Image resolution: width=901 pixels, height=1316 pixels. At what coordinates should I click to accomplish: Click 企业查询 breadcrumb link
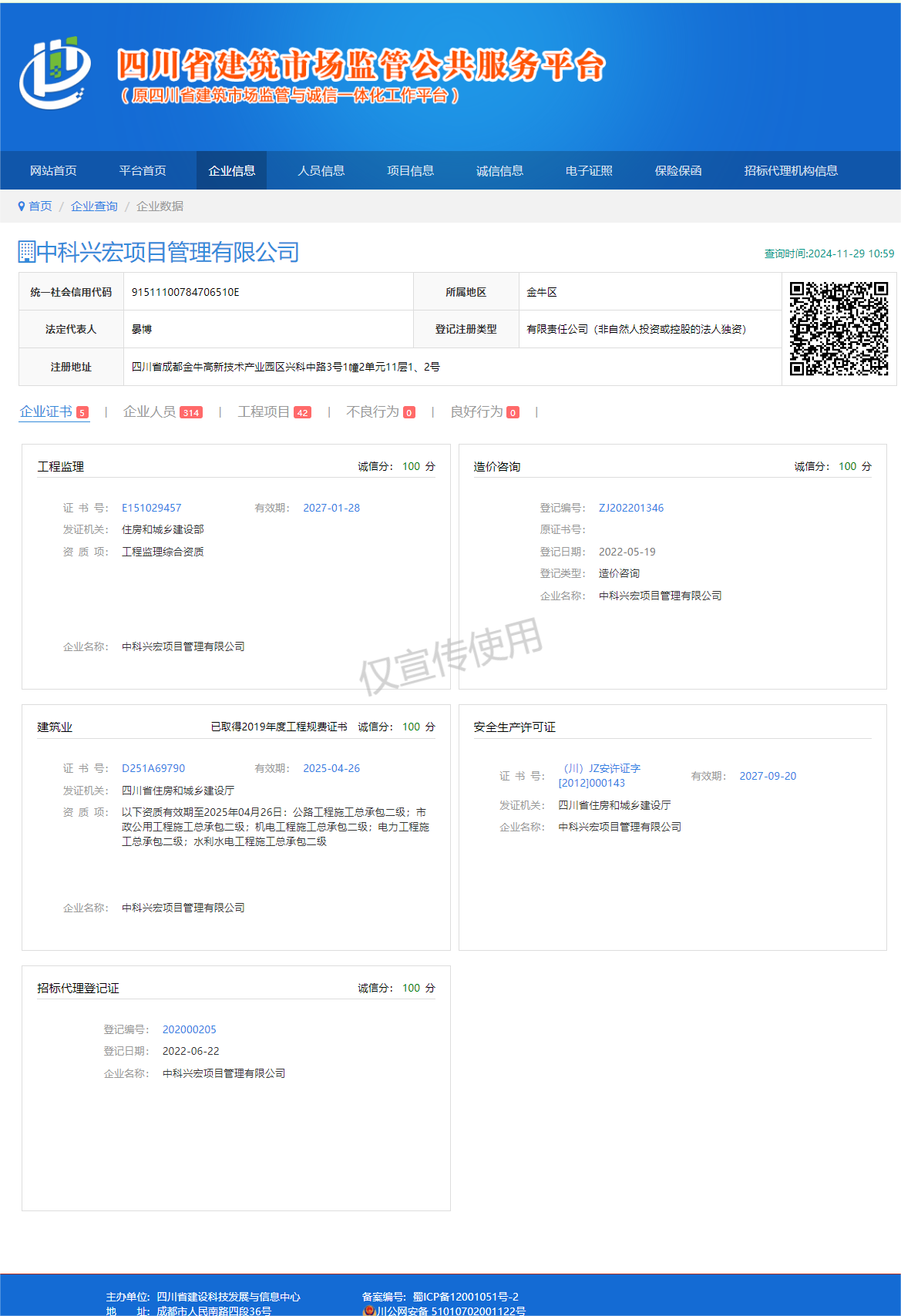94,206
